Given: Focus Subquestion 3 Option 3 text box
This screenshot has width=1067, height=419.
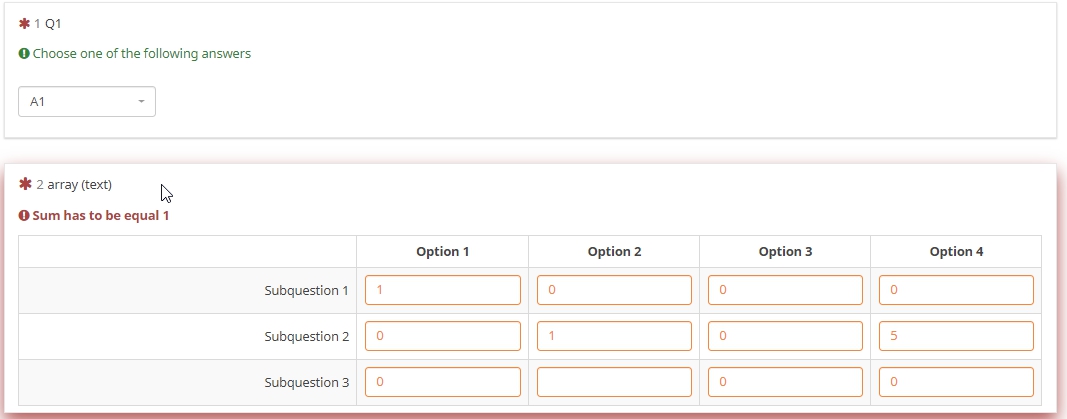Looking at the screenshot, I should coord(785,382).
